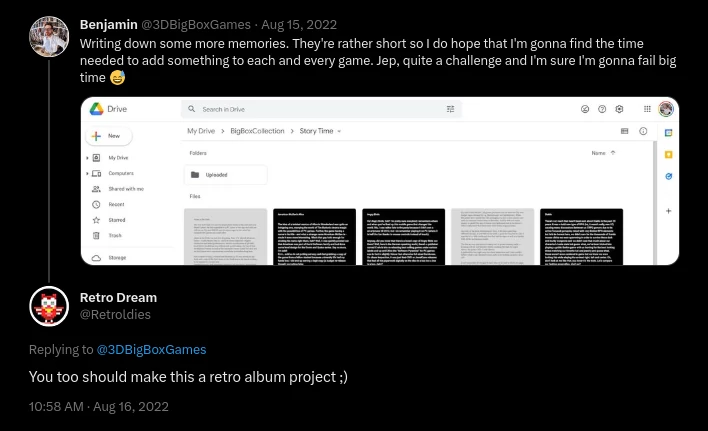
Task: Open the @3DBigBoxGames reply mention link
Action: 151,350
